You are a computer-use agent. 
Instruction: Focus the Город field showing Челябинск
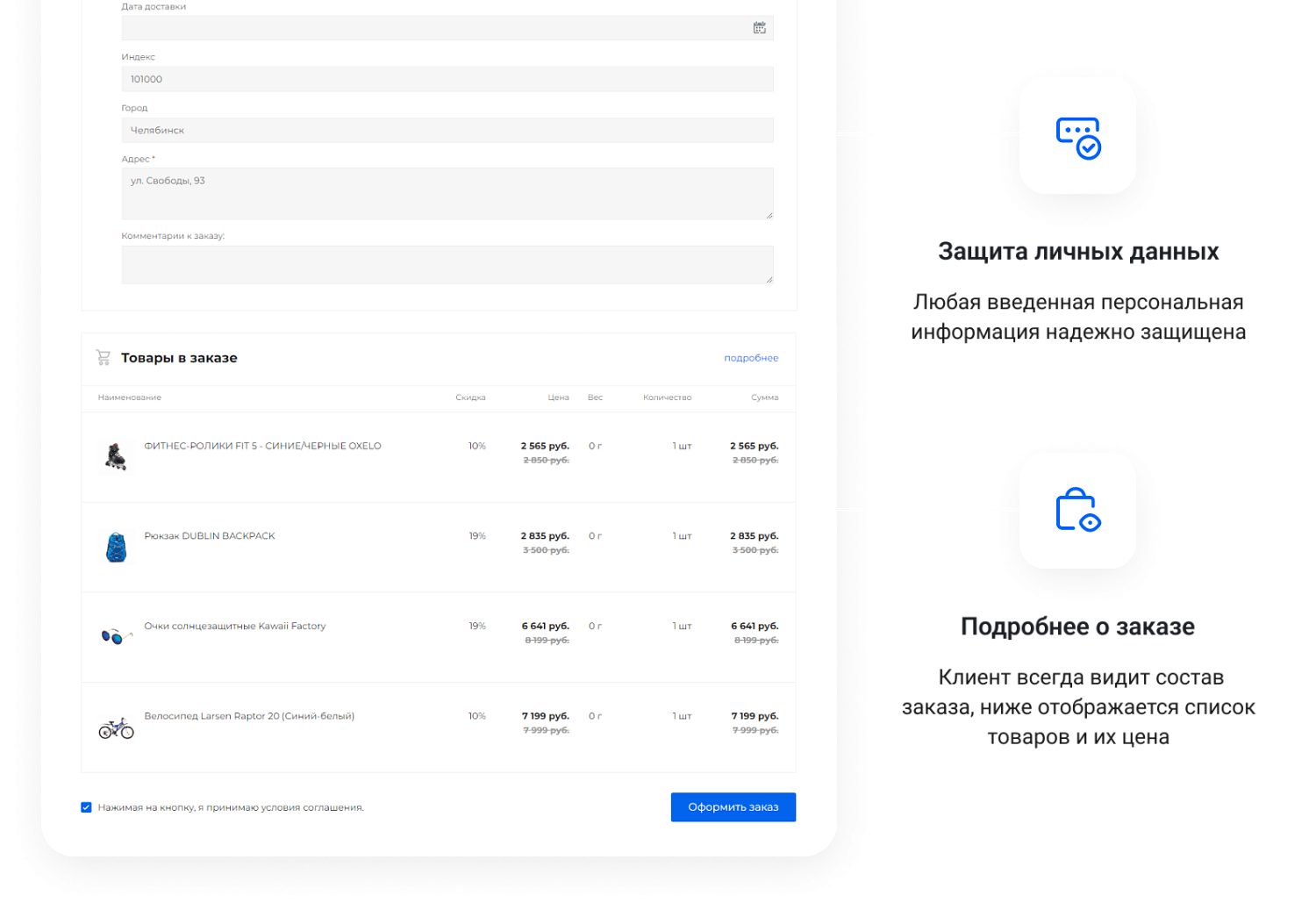pos(447,130)
